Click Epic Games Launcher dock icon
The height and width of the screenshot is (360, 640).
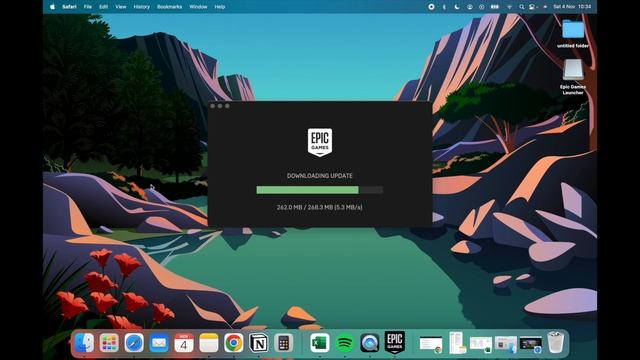[x=395, y=342]
